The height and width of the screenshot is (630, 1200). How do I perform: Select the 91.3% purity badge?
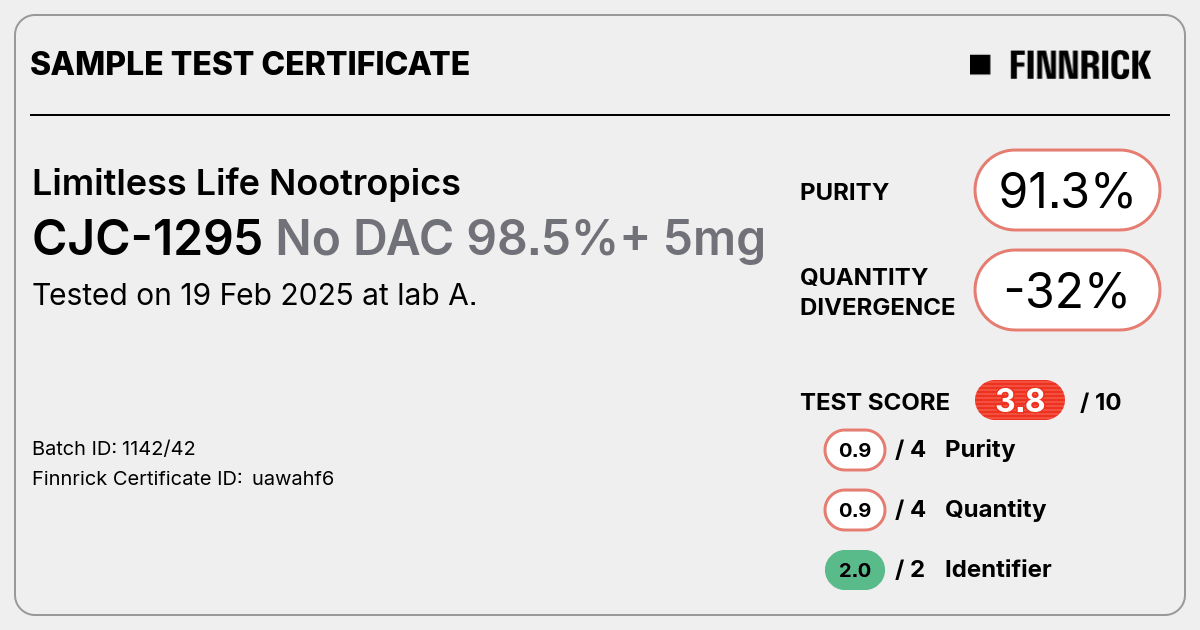pyautogui.click(x=1066, y=190)
